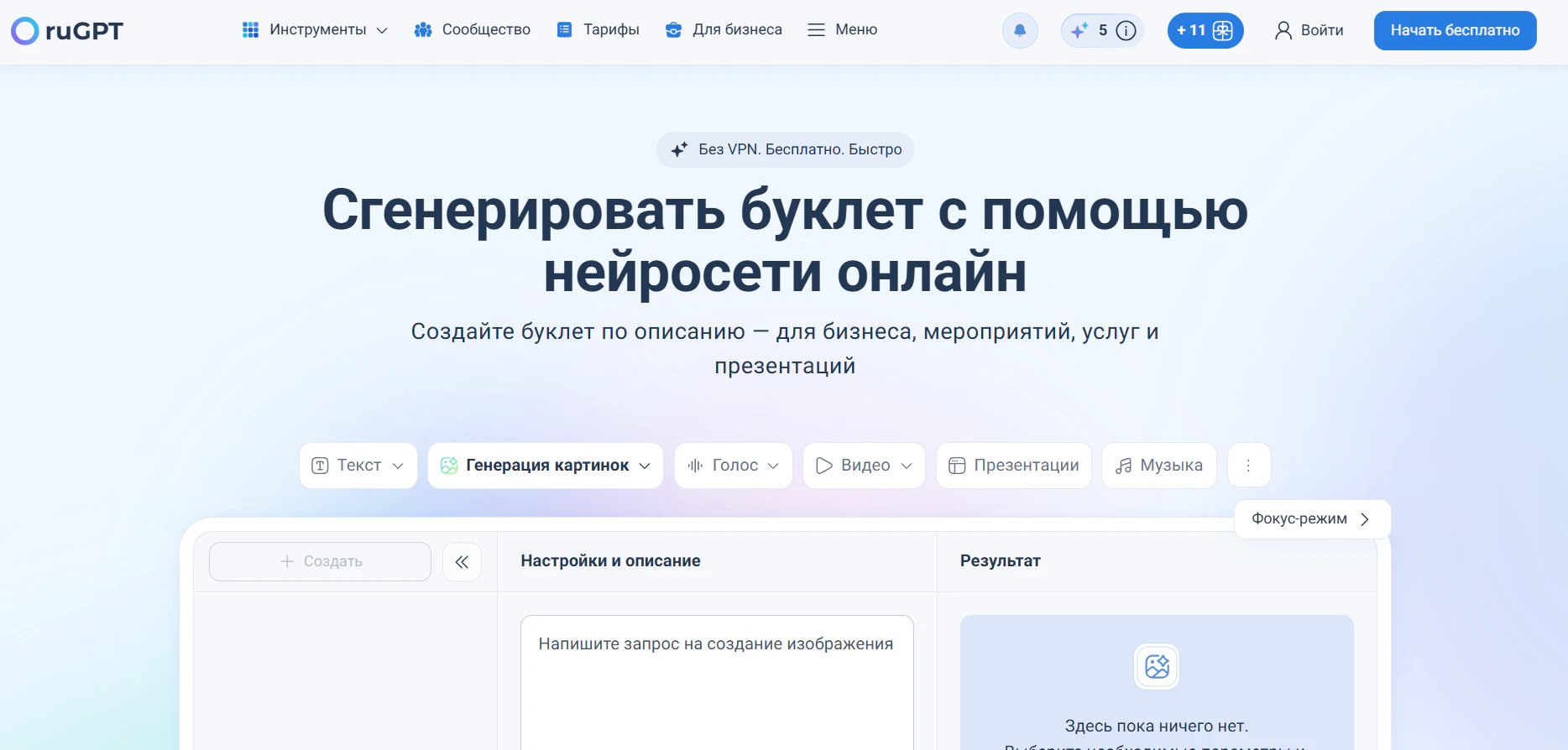Click the Войти login link
Viewport: 1568px width, 750px height.
coord(1322,31)
